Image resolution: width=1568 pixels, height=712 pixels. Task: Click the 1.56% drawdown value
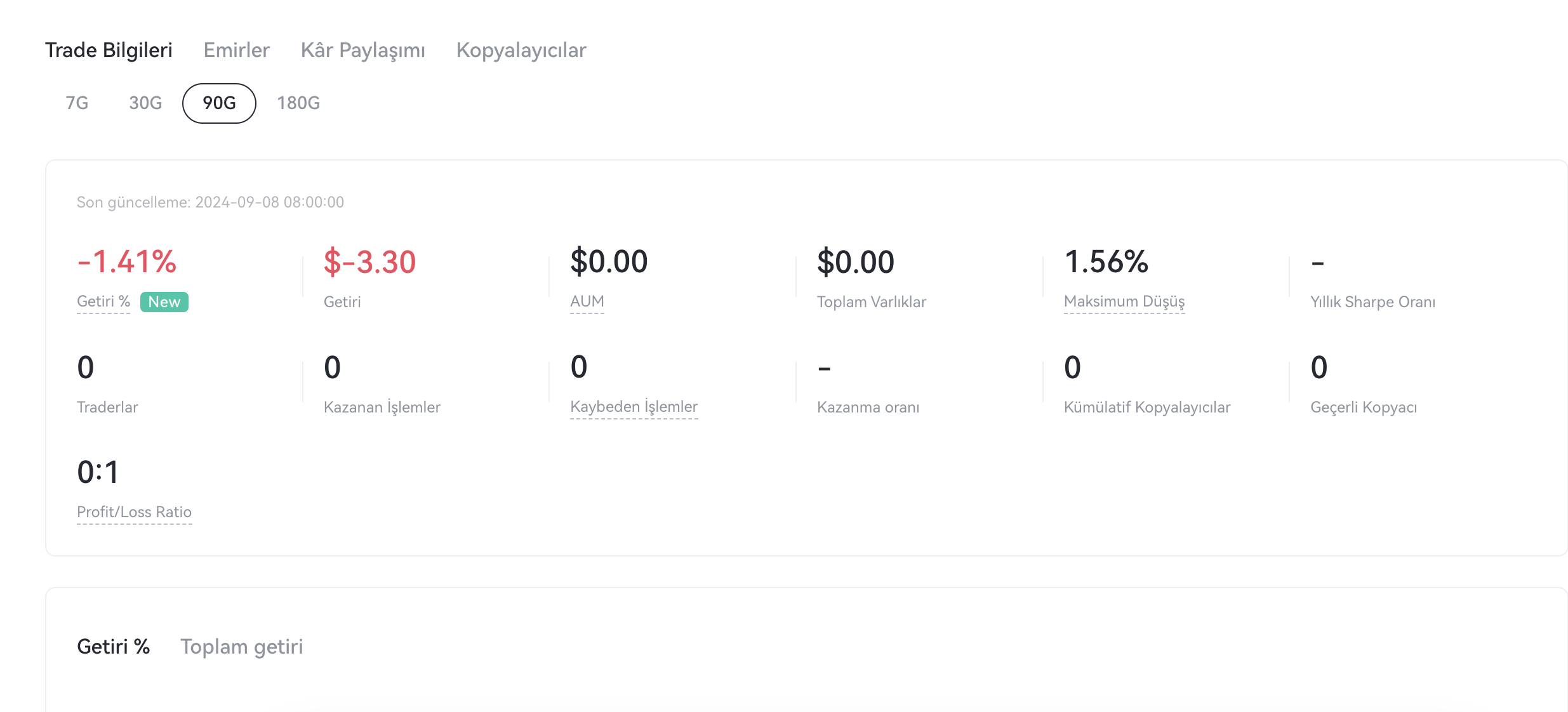click(1106, 261)
